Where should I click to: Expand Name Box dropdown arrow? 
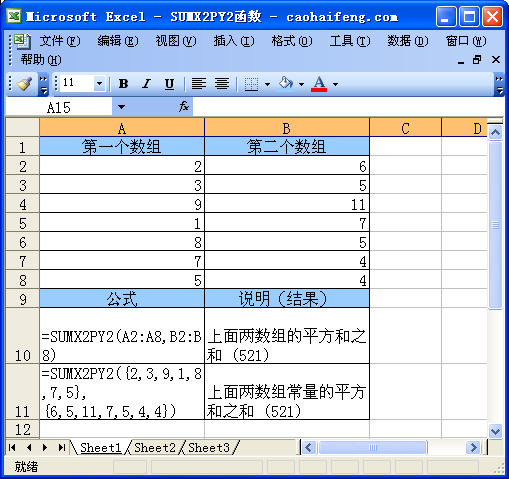[121, 107]
